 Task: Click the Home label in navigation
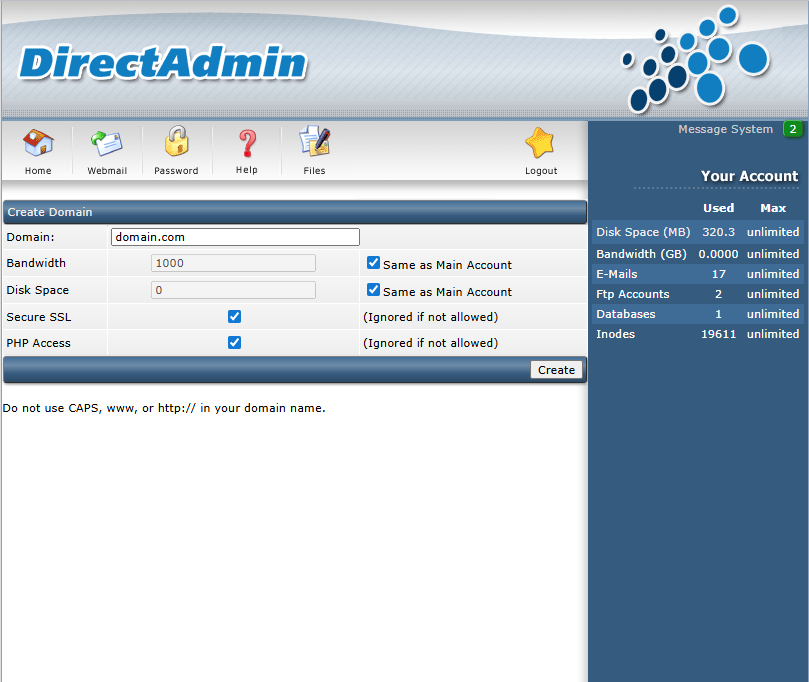point(38,171)
